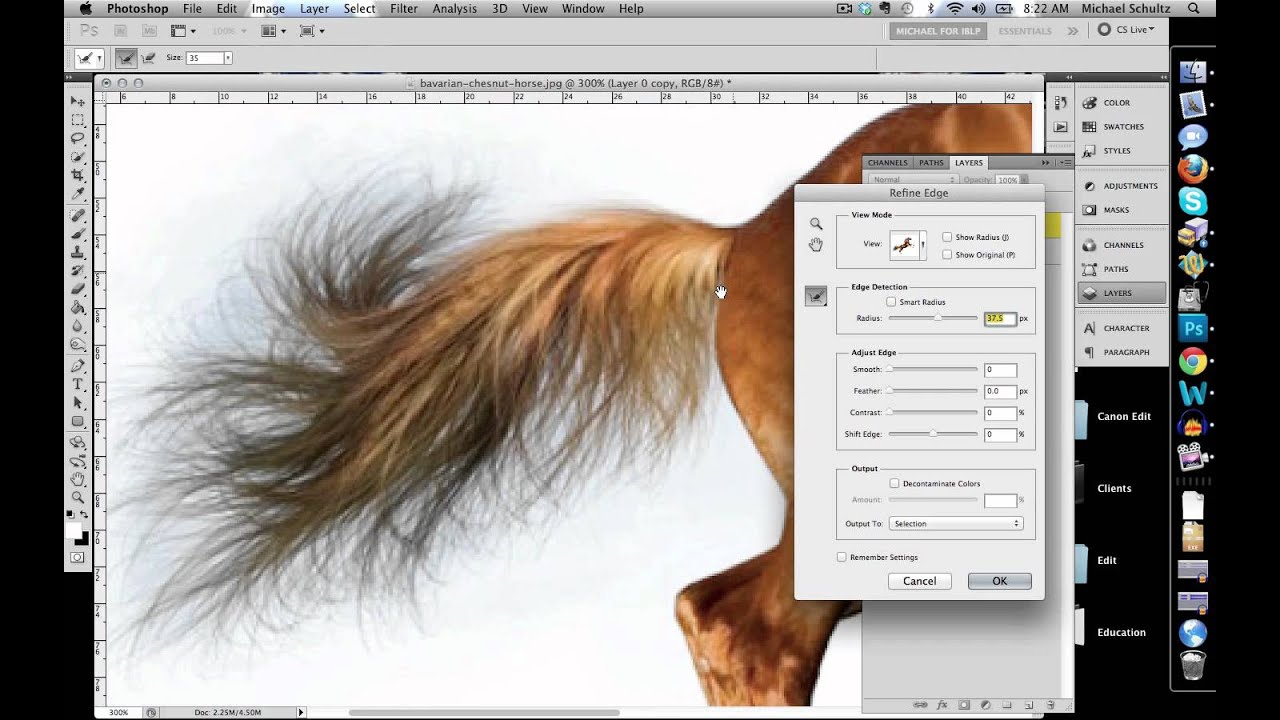Open the Character panel icon
The width and height of the screenshot is (1280, 720).
click(x=1090, y=328)
